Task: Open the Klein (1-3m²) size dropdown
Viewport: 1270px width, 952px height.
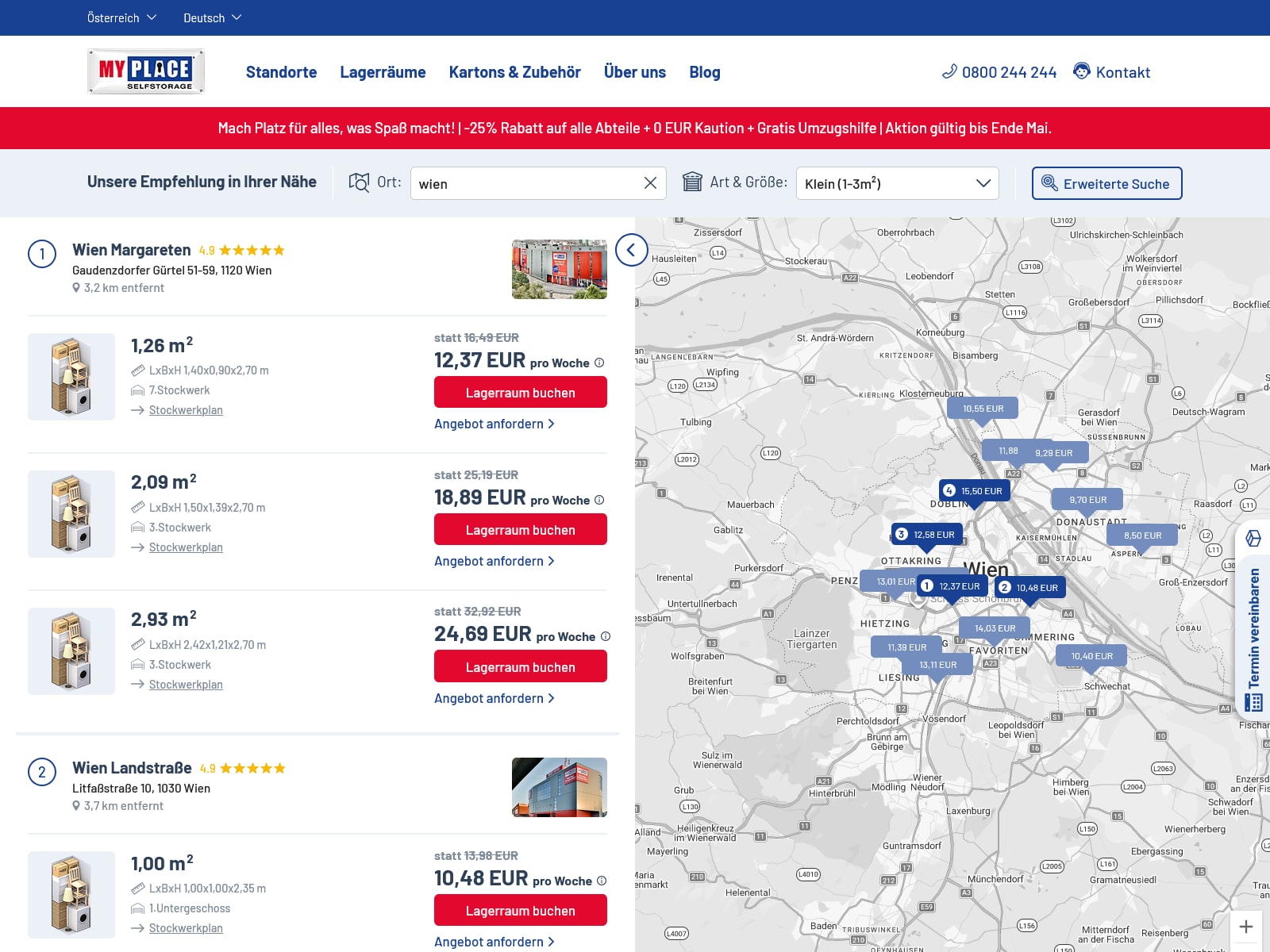Action: click(897, 183)
